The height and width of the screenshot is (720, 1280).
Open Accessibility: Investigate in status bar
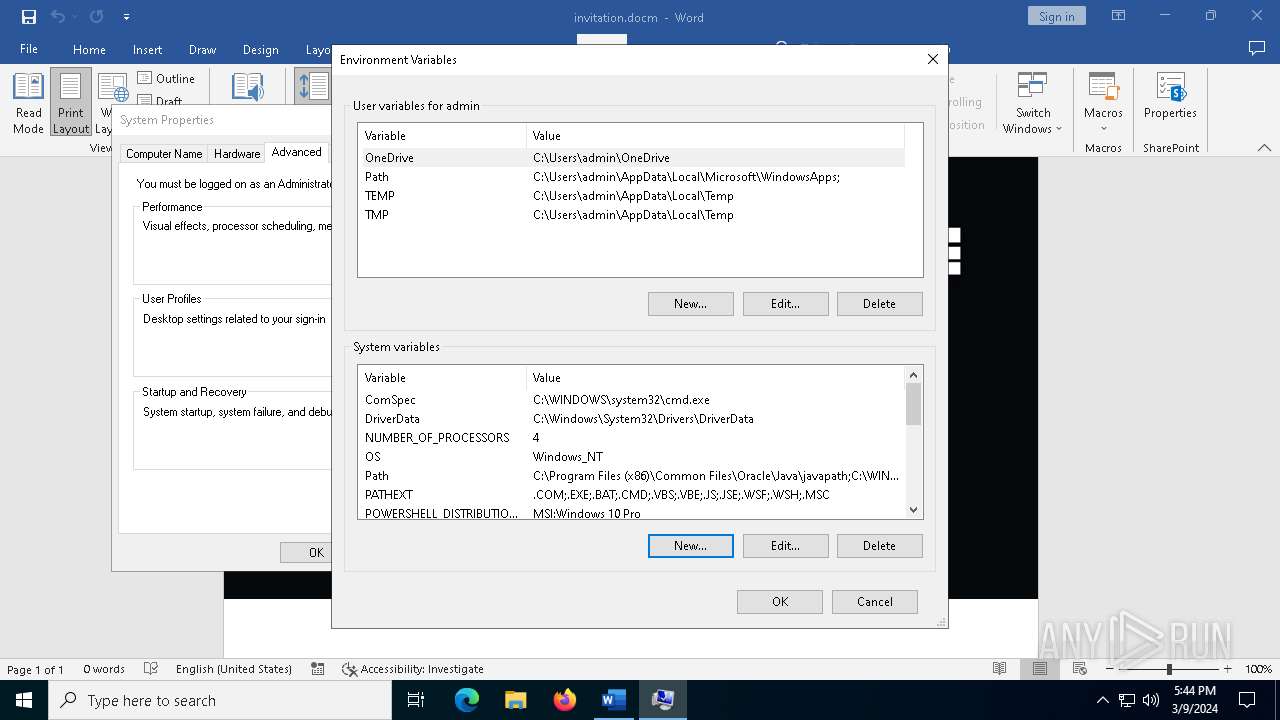(x=413, y=669)
